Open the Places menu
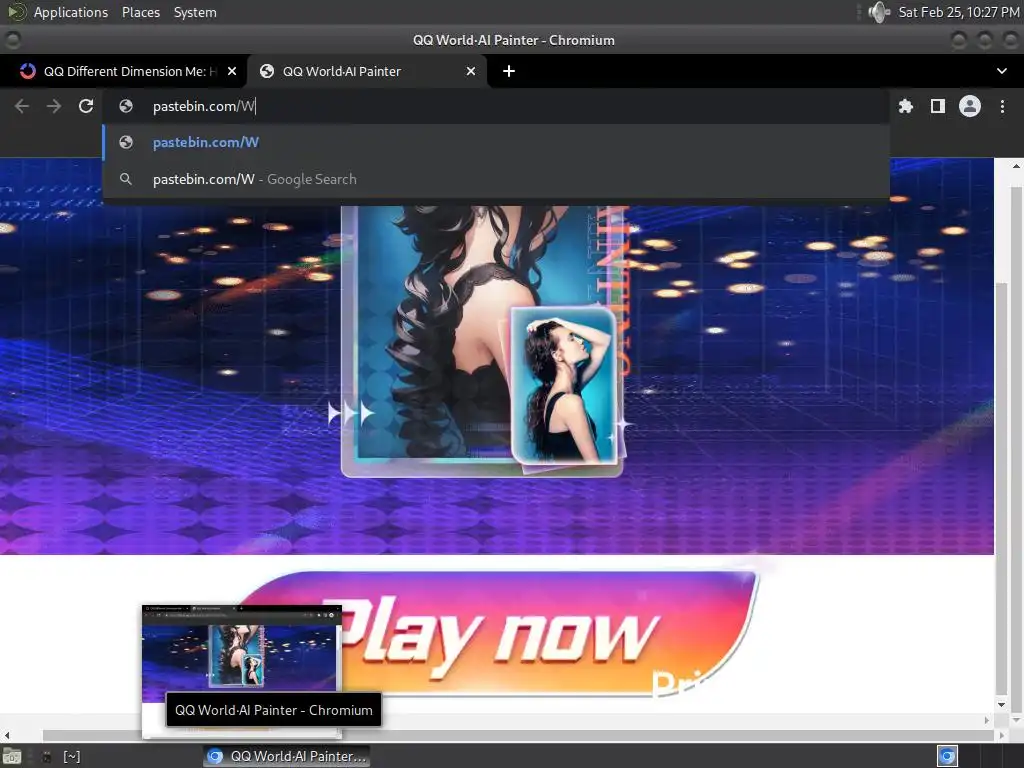 tap(140, 12)
